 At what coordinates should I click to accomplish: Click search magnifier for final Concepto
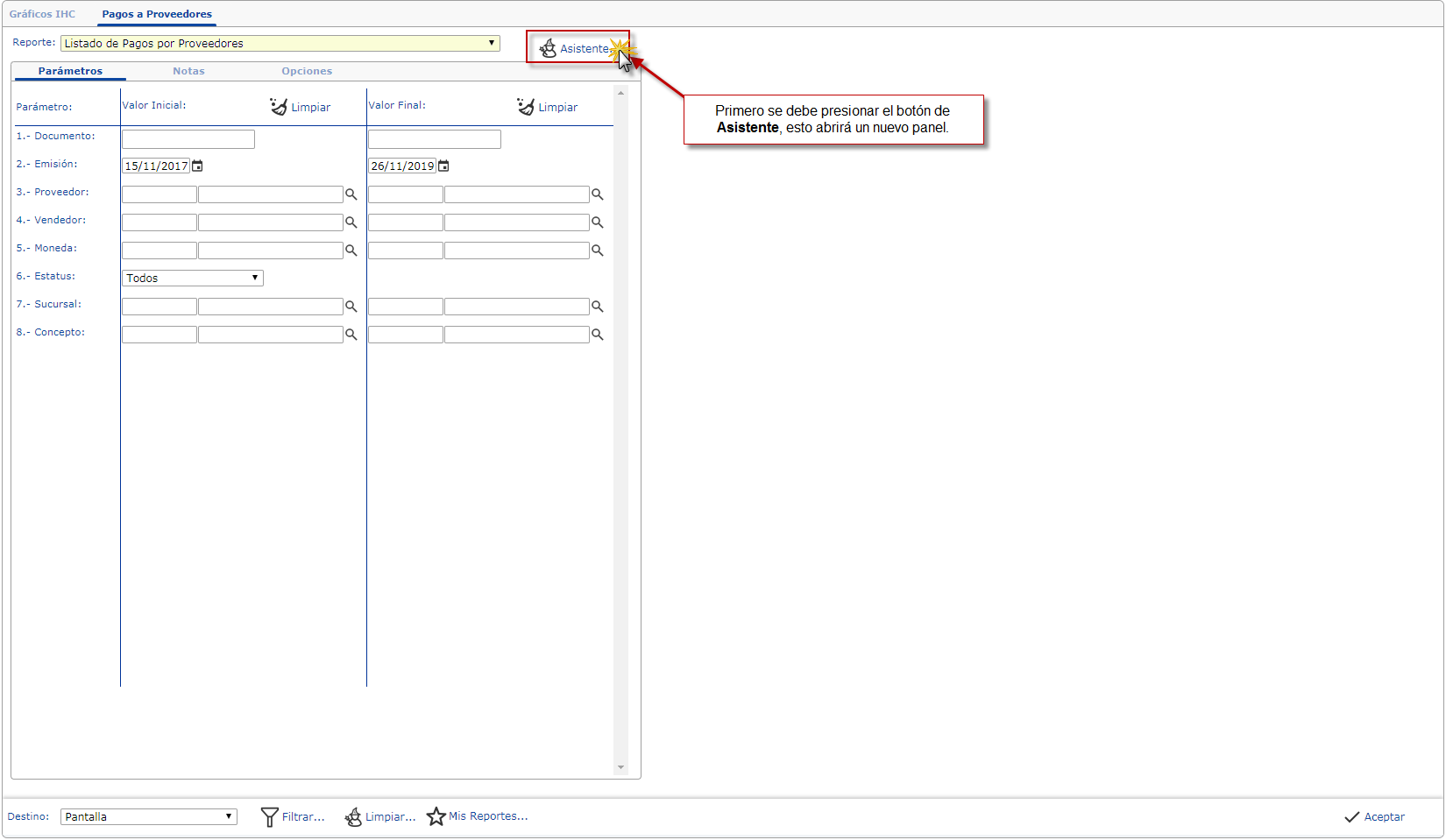pyautogui.click(x=597, y=335)
